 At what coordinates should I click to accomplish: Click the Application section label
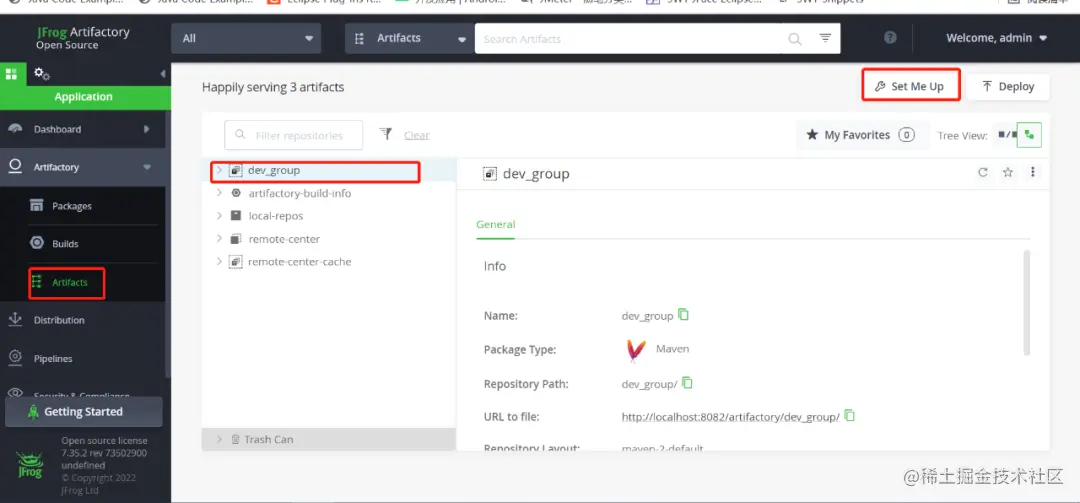(x=83, y=96)
